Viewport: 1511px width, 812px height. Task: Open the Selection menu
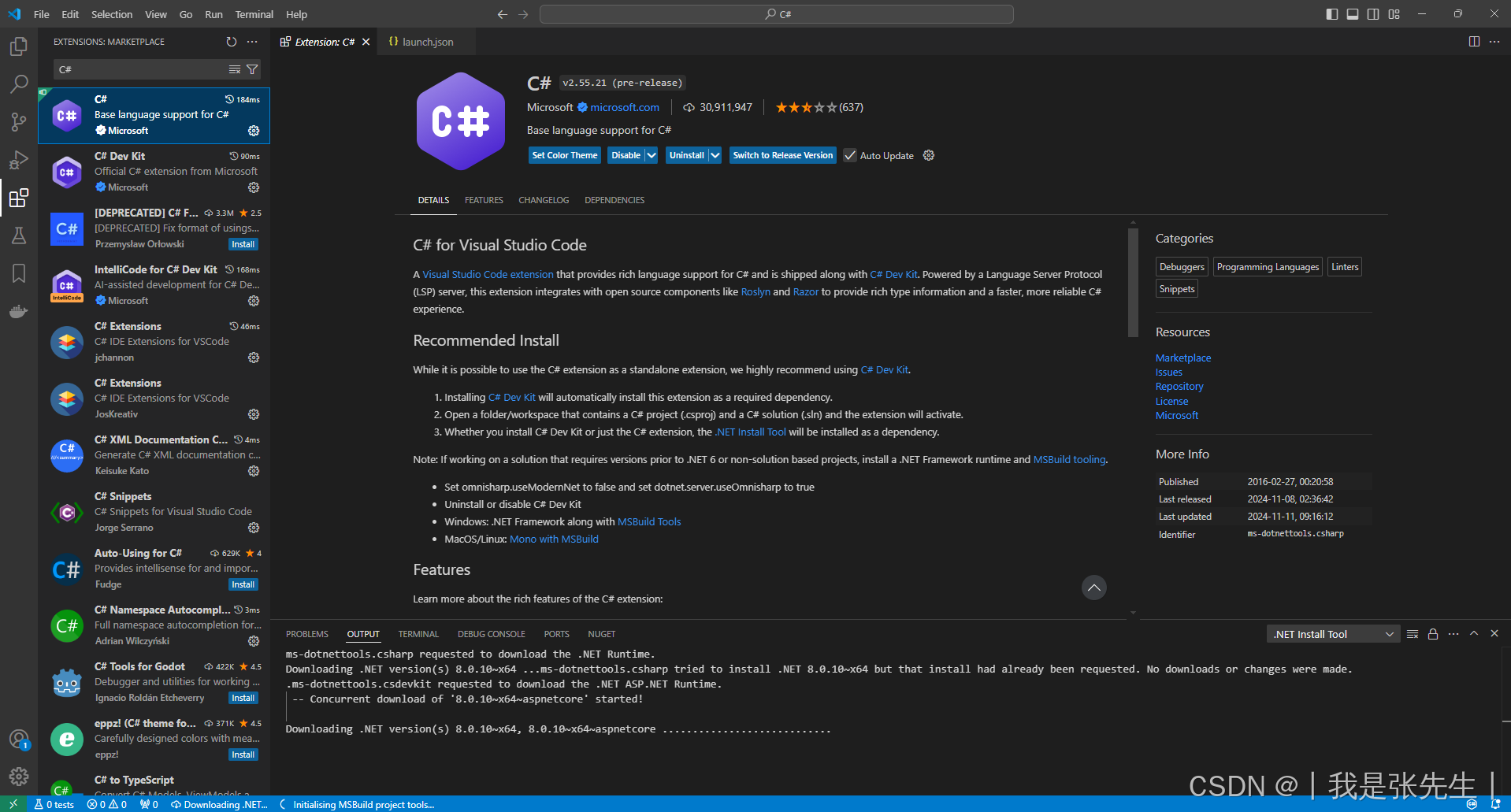click(x=112, y=14)
